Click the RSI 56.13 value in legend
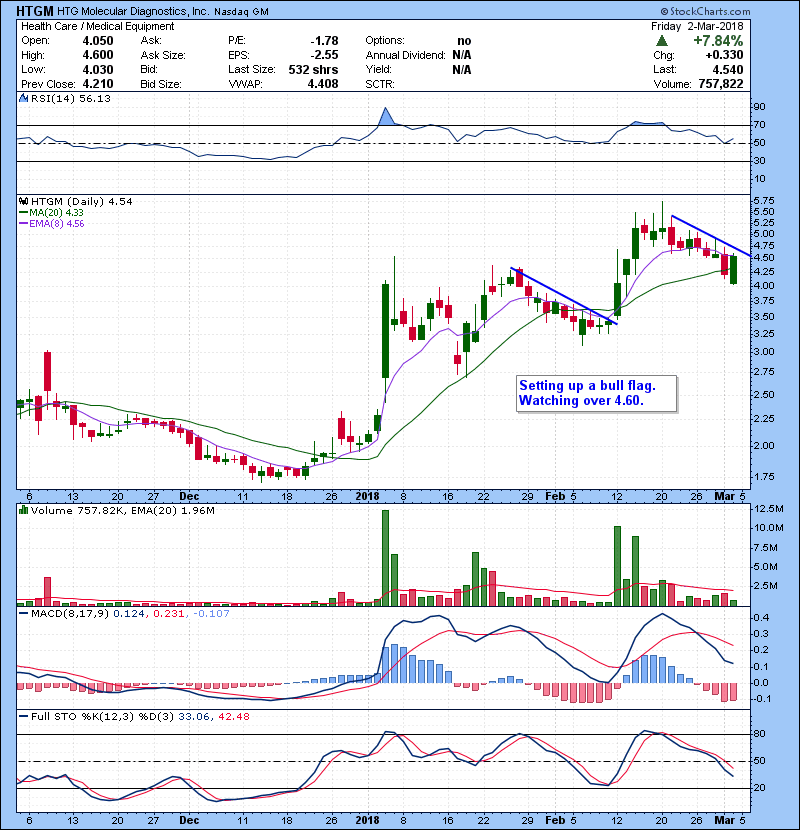800x830 pixels. pos(95,98)
